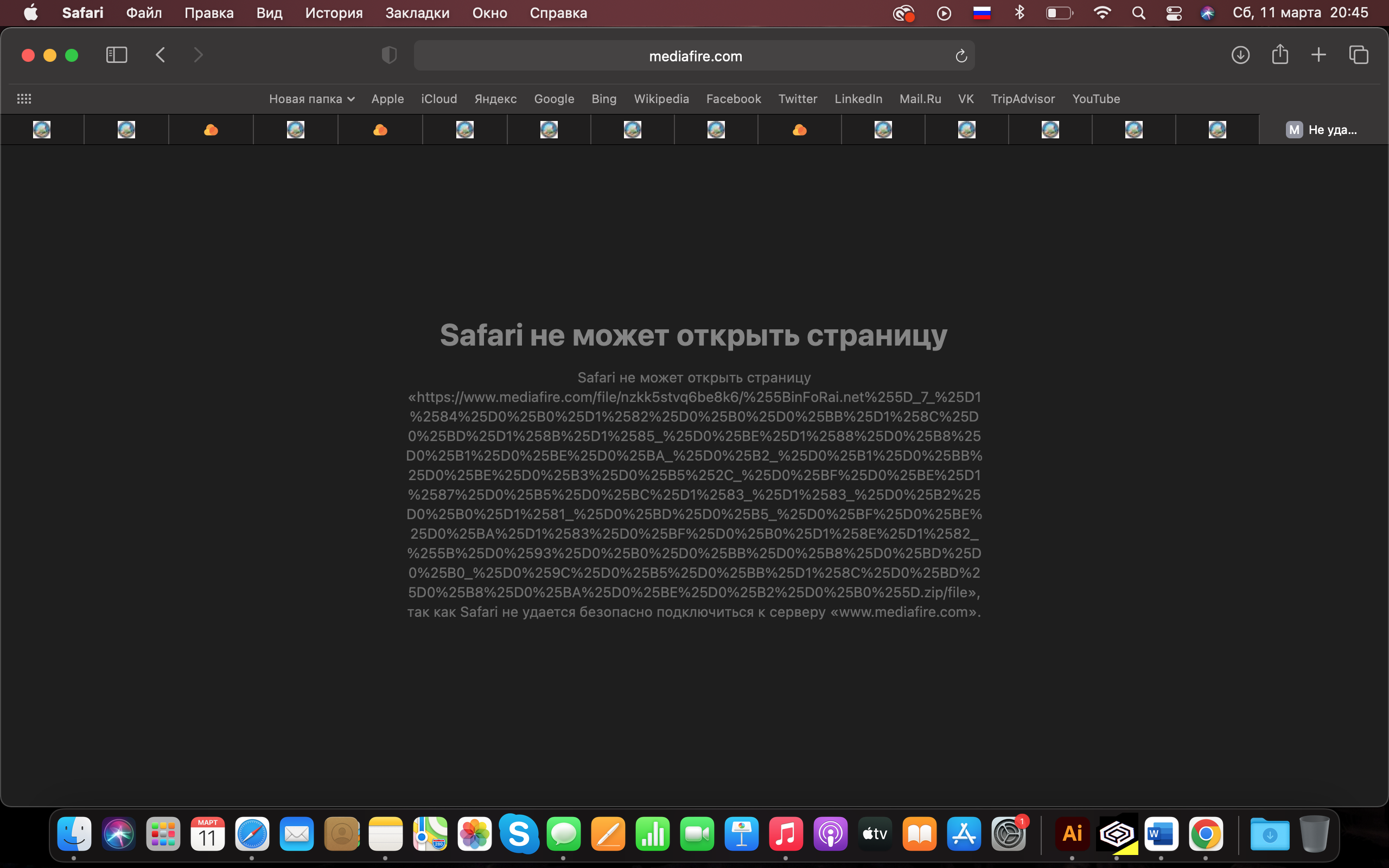Launch Music from the Dock
This screenshot has width=1389, height=868.
pyautogui.click(x=786, y=834)
